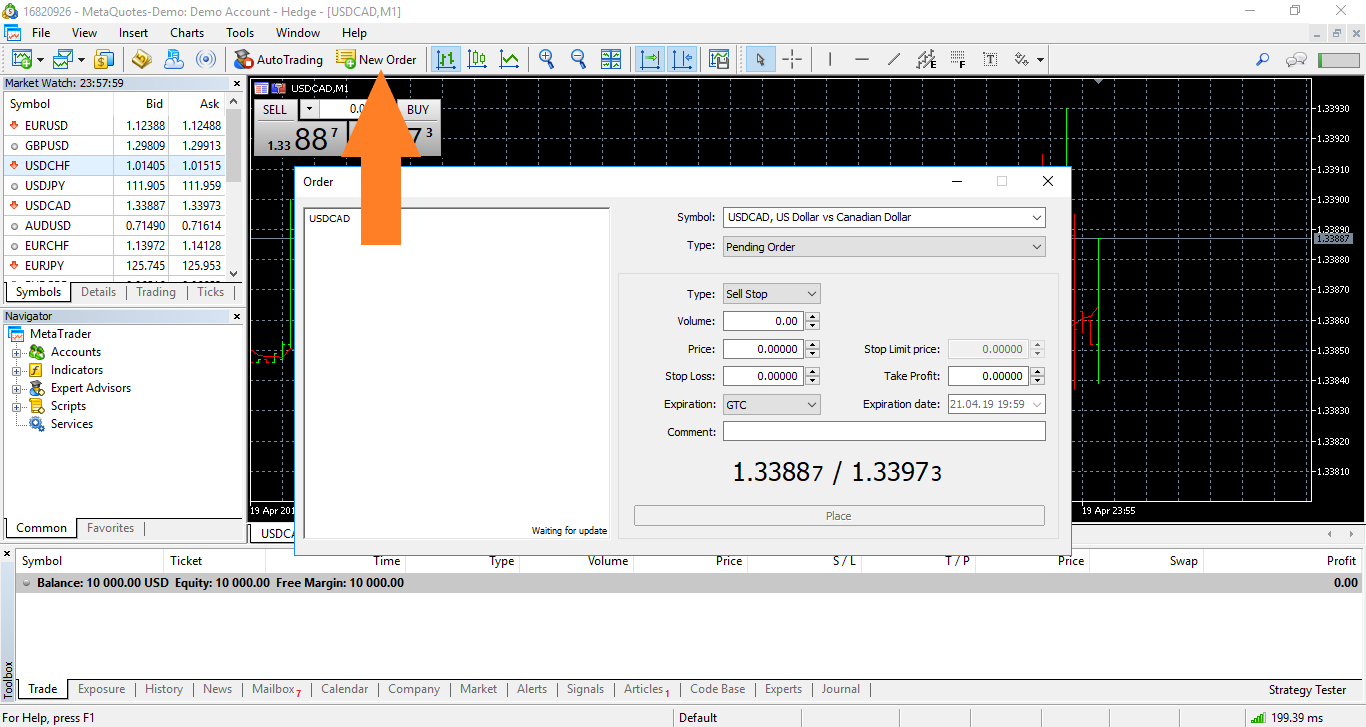Viewport: 1366px width, 727px height.
Task: Select the Ticks tab in Market Watch
Action: point(210,292)
